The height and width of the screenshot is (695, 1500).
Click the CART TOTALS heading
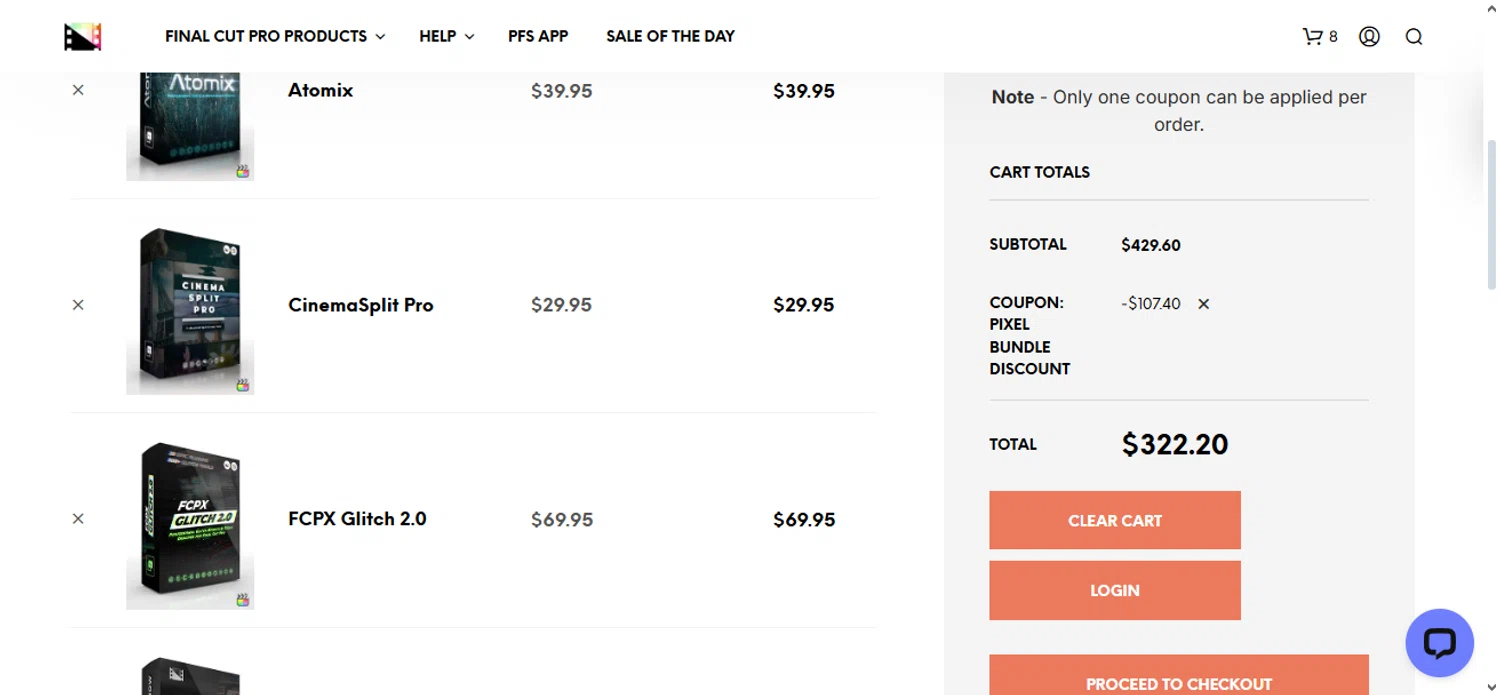coord(1040,172)
